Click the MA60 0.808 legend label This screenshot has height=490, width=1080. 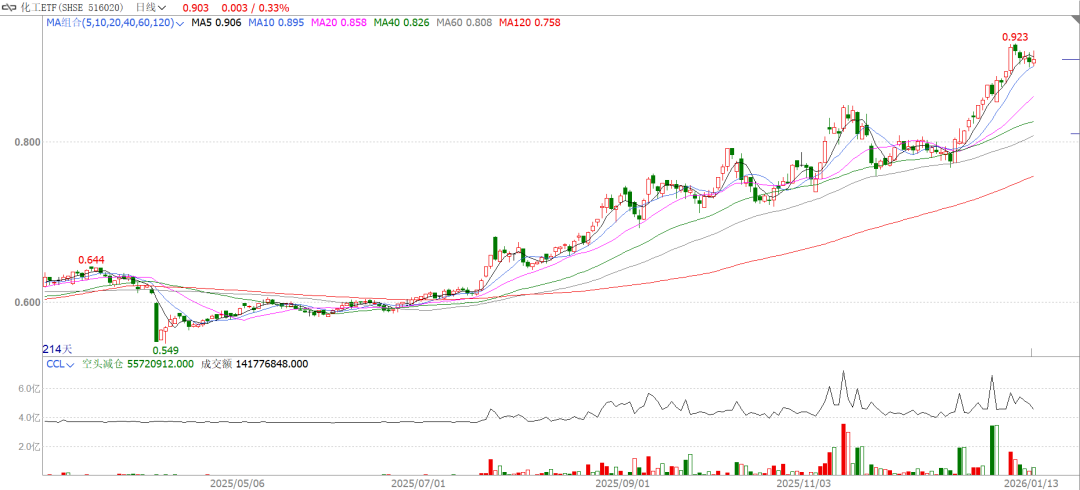(466, 21)
